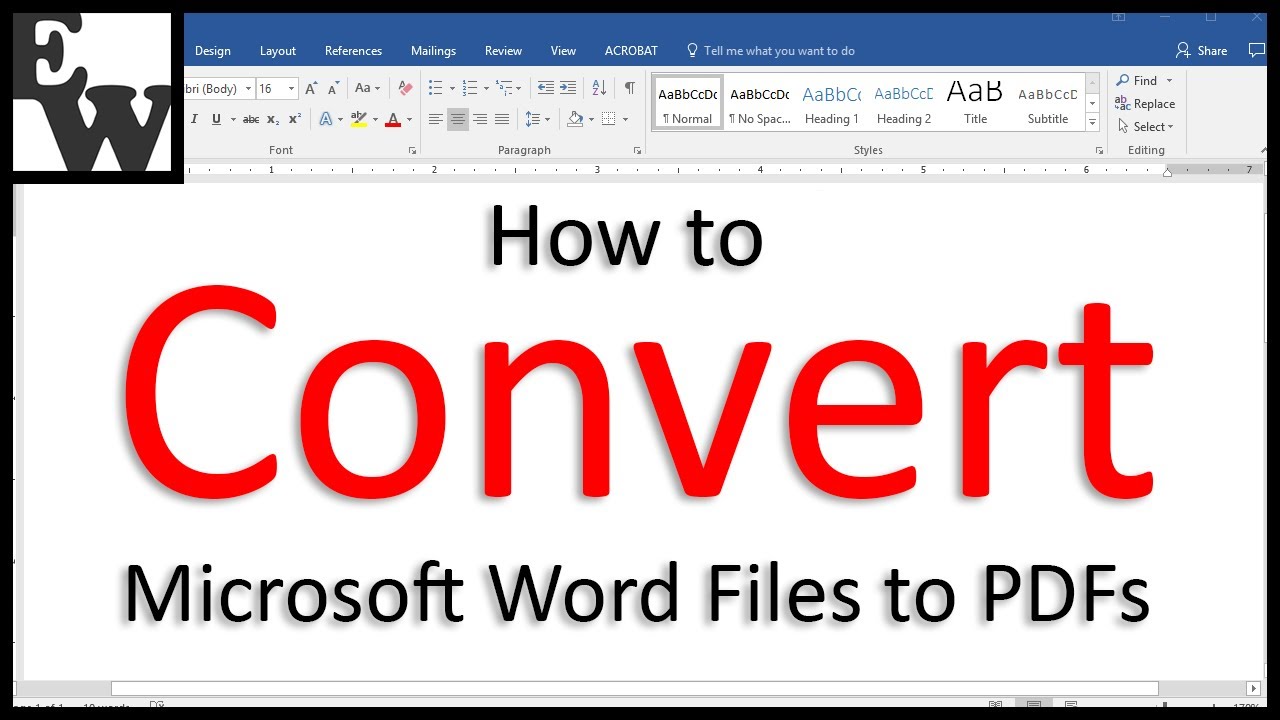
Task: Open the Styles pane launcher
Action: 1098,151
